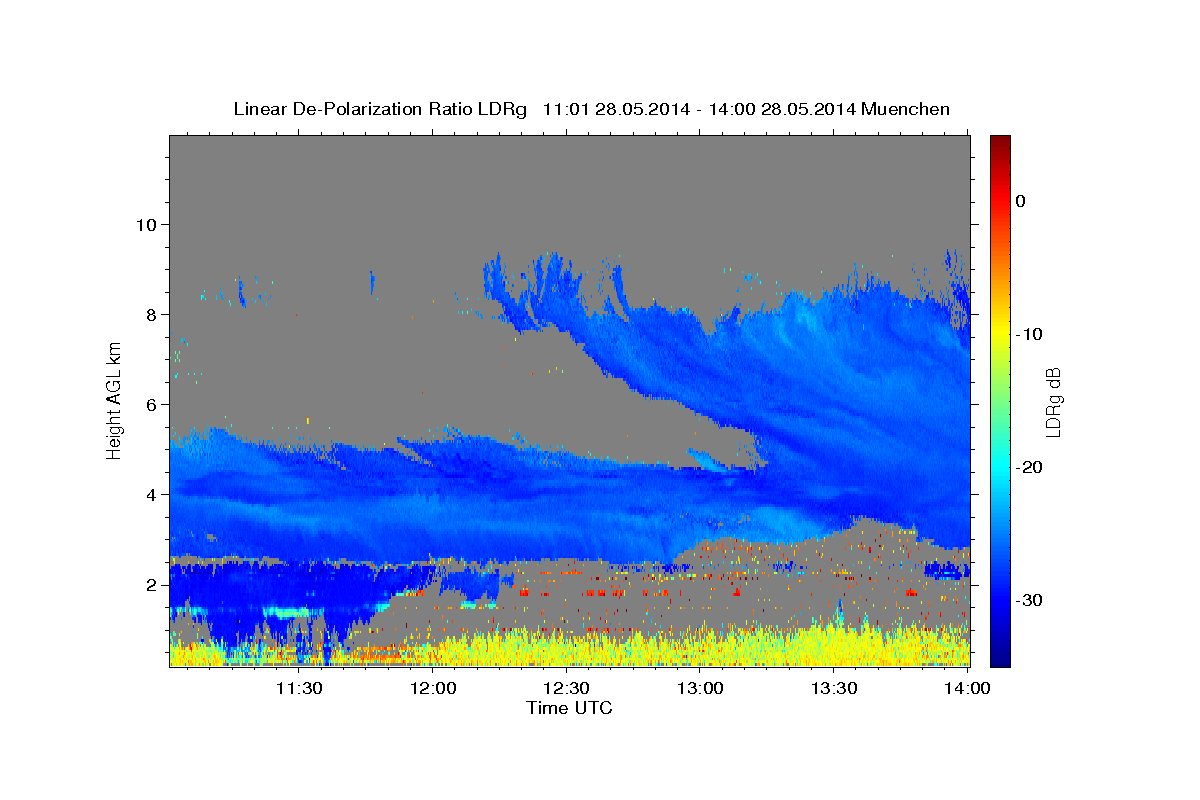Click the height tick label 6
The width and height of the screenshot is (1200, 800).
pyautogui.click(x=152, y=404)
